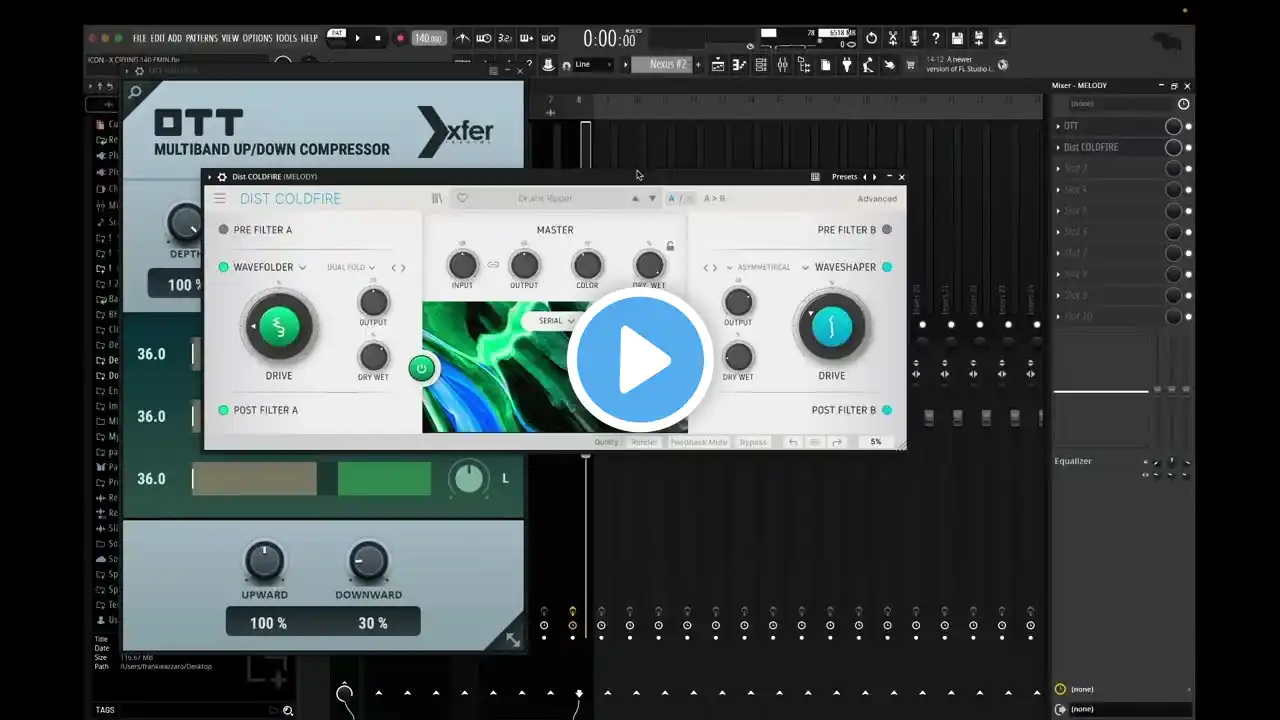This screenshot has height=720, width=1280.
Task: Click the master COLOR knob
Action: (587, 265)
